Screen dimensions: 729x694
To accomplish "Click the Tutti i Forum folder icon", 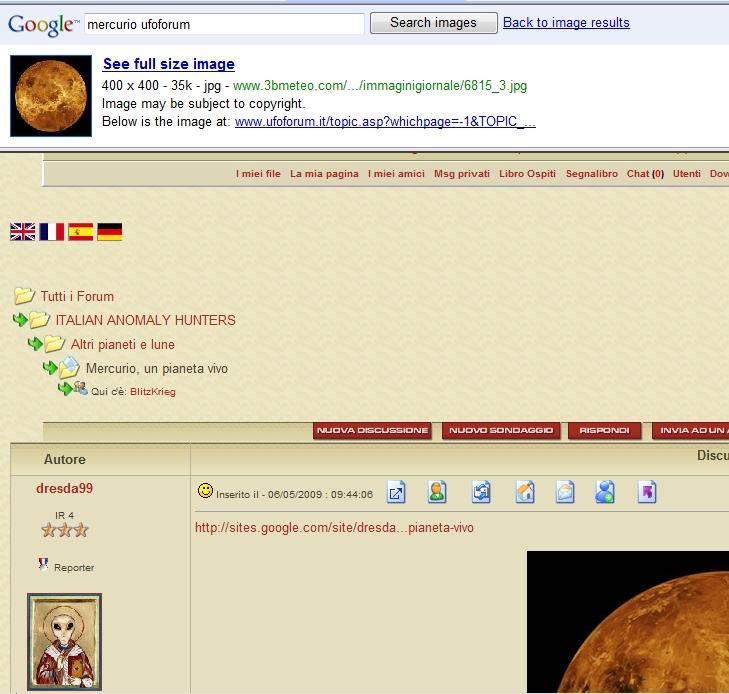I will pyautogui.click(x=24, y=296).
